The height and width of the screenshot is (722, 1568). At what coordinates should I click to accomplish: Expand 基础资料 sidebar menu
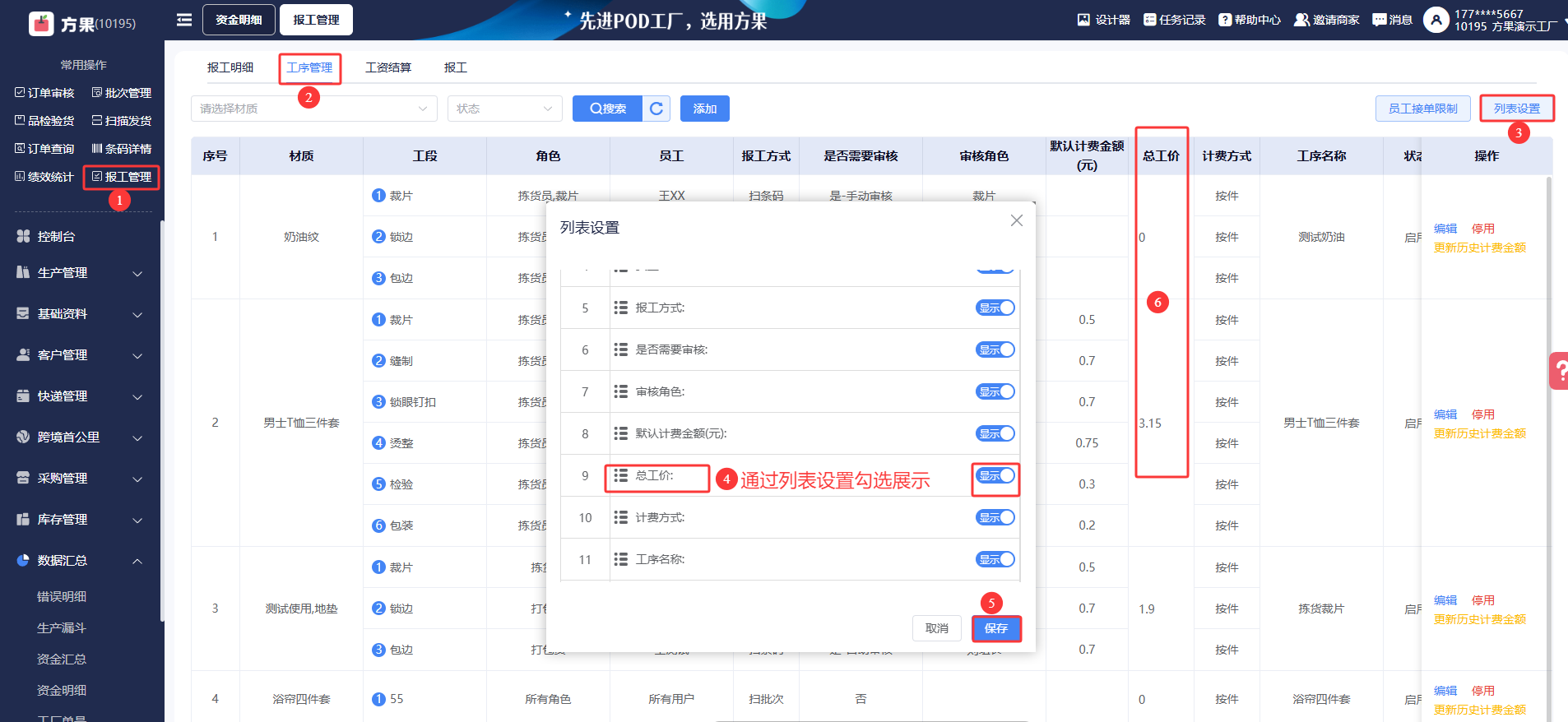pyautogui.click(x=81, y=314)
